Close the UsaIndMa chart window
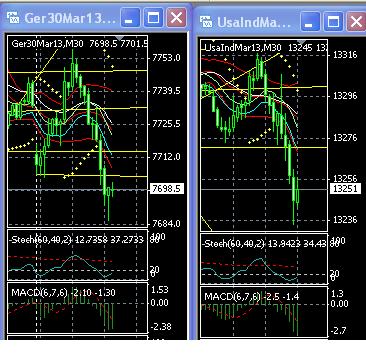Image resolution: width=366 pixels, height=361 pixels. point(356,22)
